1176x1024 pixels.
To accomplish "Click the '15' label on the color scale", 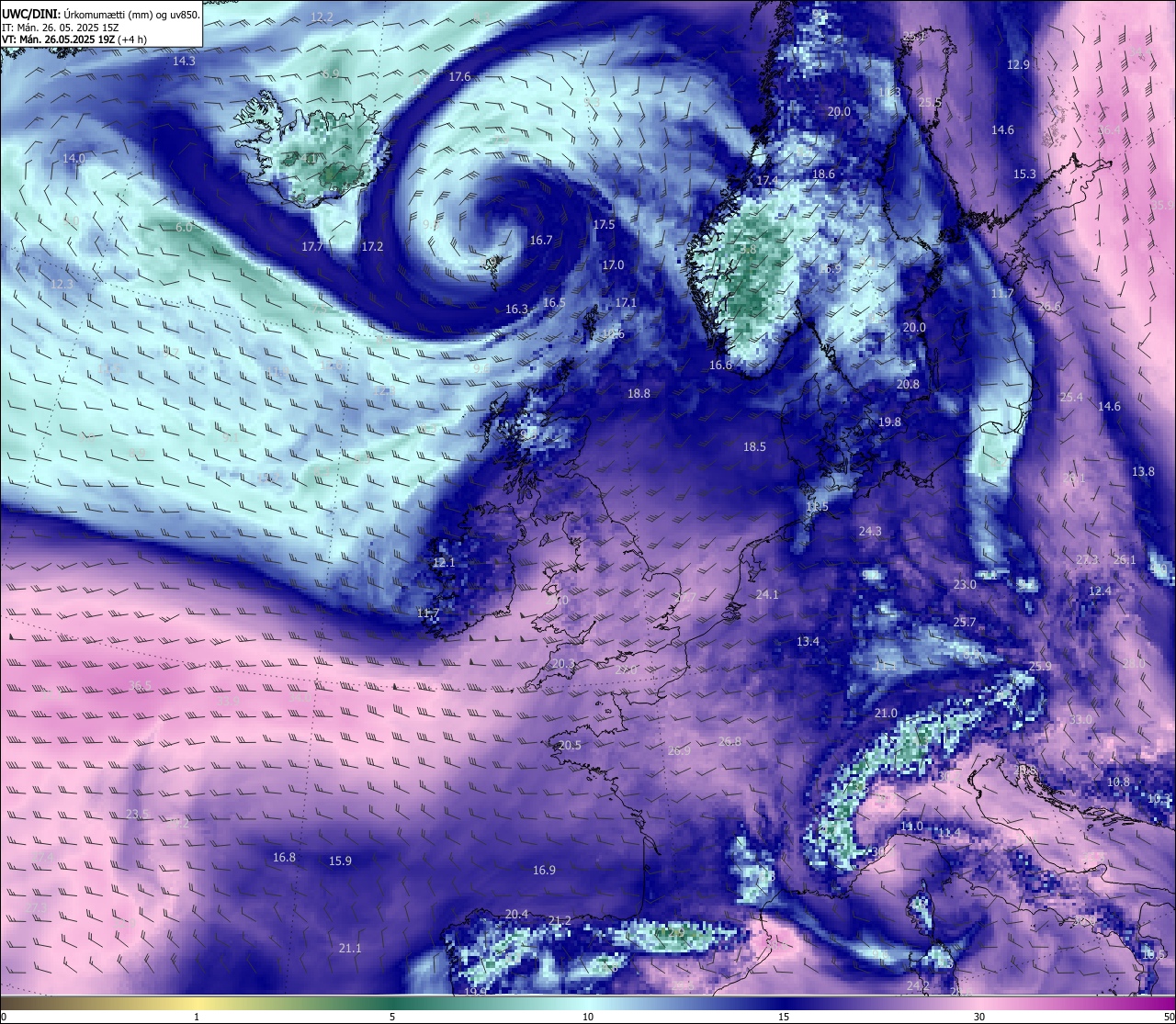I will (x=783, y=1017).
